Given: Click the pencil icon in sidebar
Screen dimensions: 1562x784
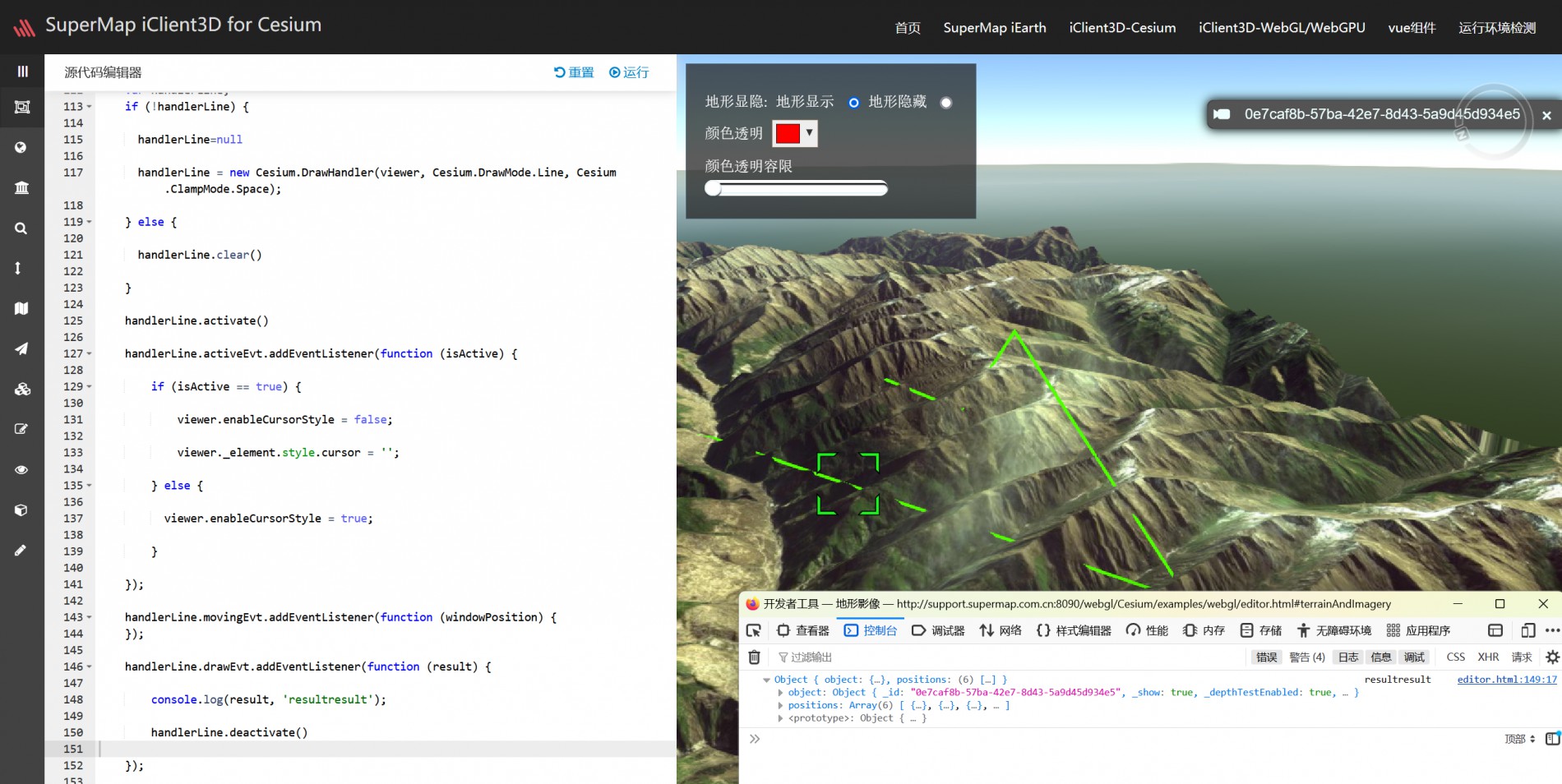Looking at the screenshot, I should coord(21,550).
